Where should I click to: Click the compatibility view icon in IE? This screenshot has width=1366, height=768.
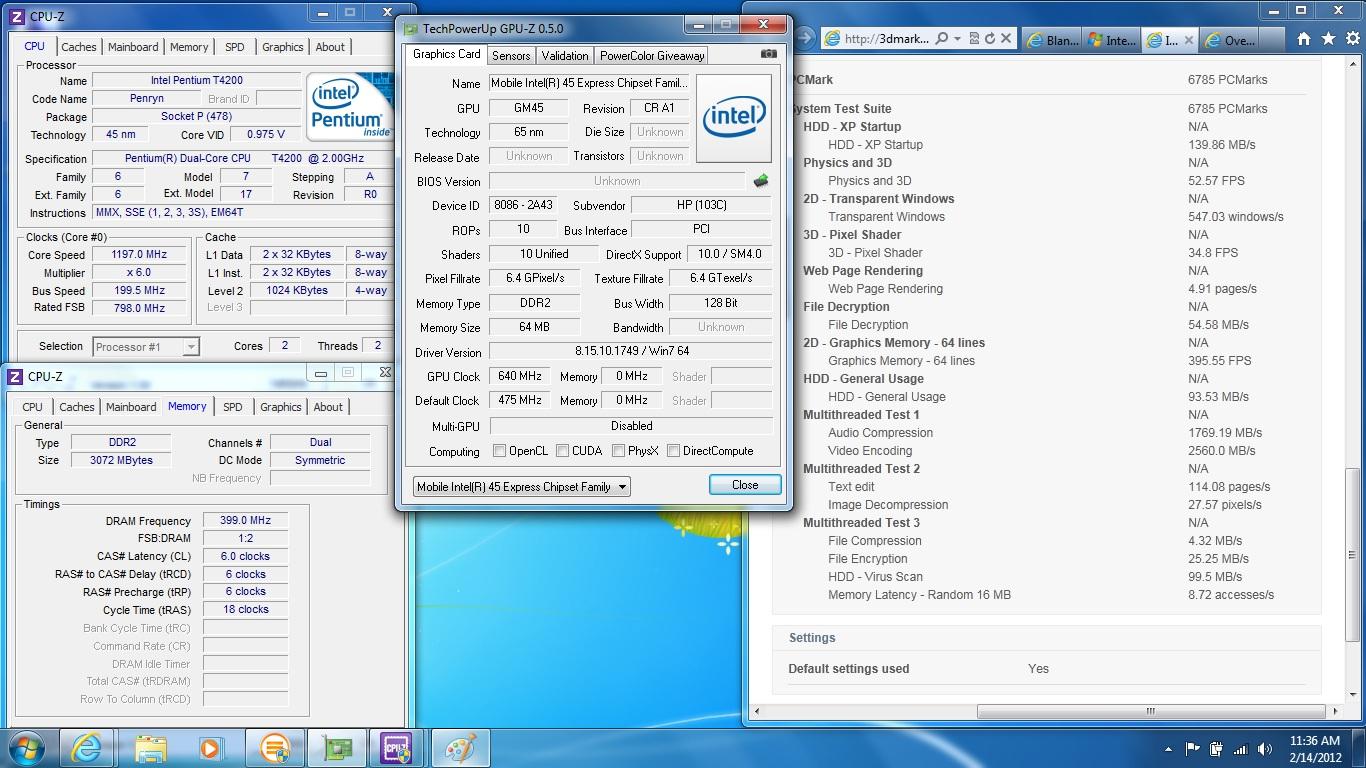pyautogui.click(x=973, y=39)
